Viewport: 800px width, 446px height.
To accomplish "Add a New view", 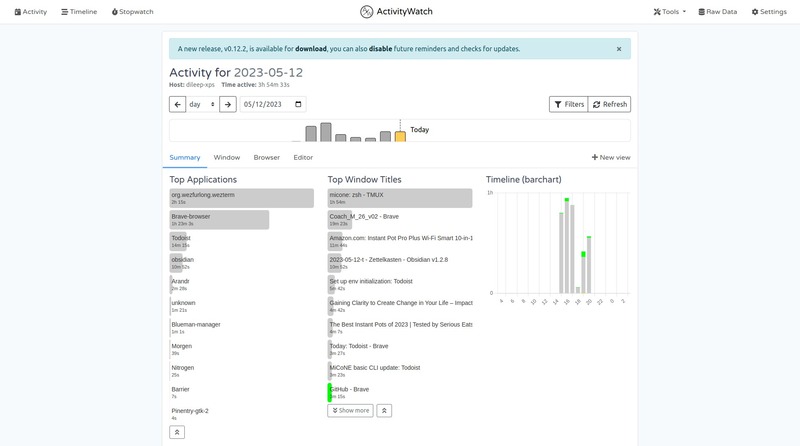I will pos(611,158).
